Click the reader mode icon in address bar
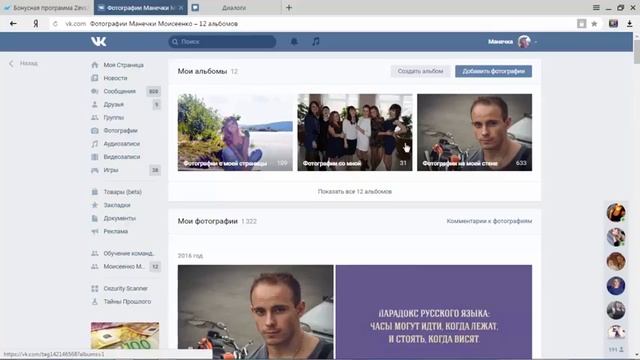Image resolution: width=640 pixels, height=360 pixels. click(581, 24)
